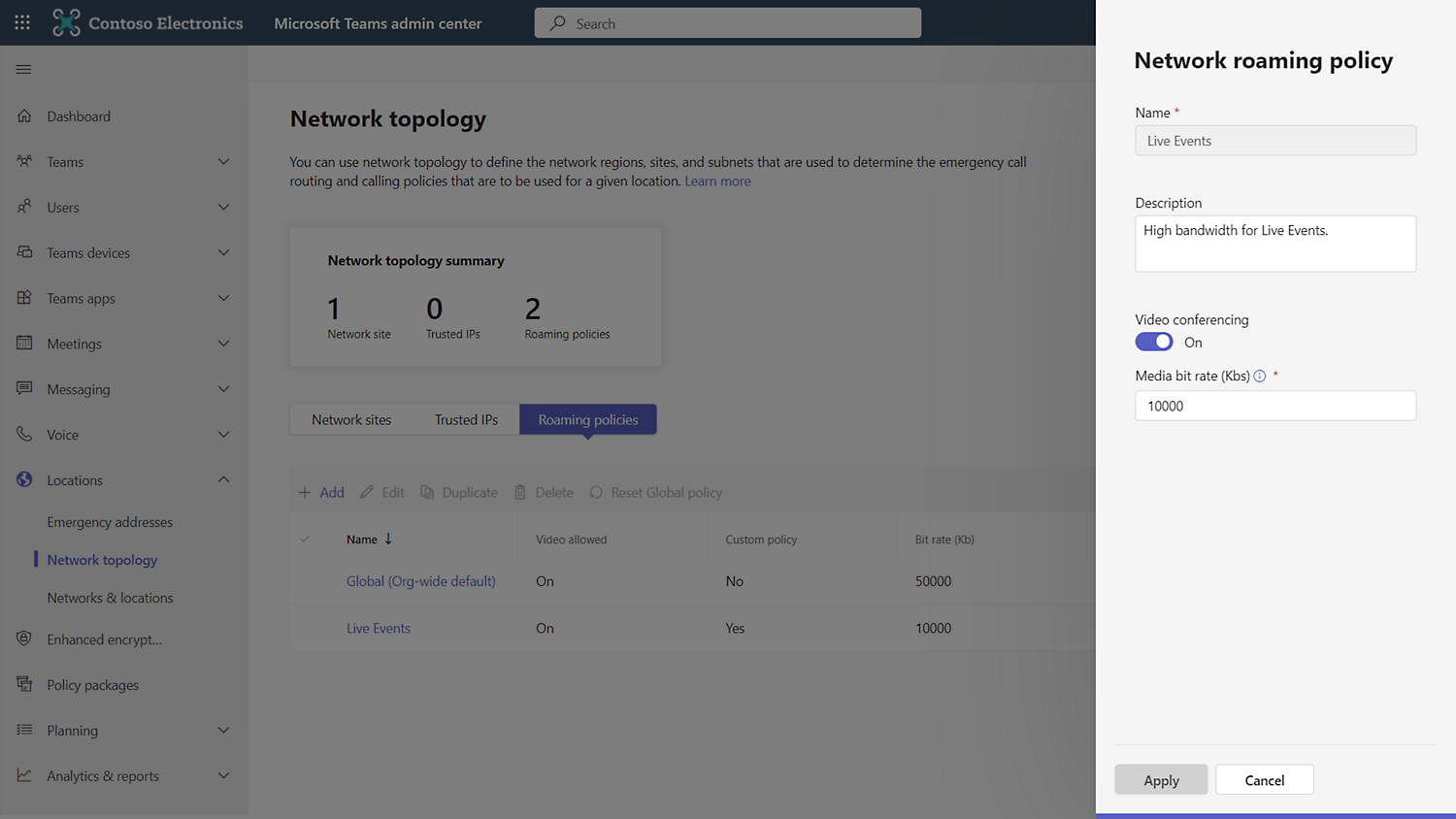
Task: Click the Analytics & reports chart icon
Action: point(24,775)
